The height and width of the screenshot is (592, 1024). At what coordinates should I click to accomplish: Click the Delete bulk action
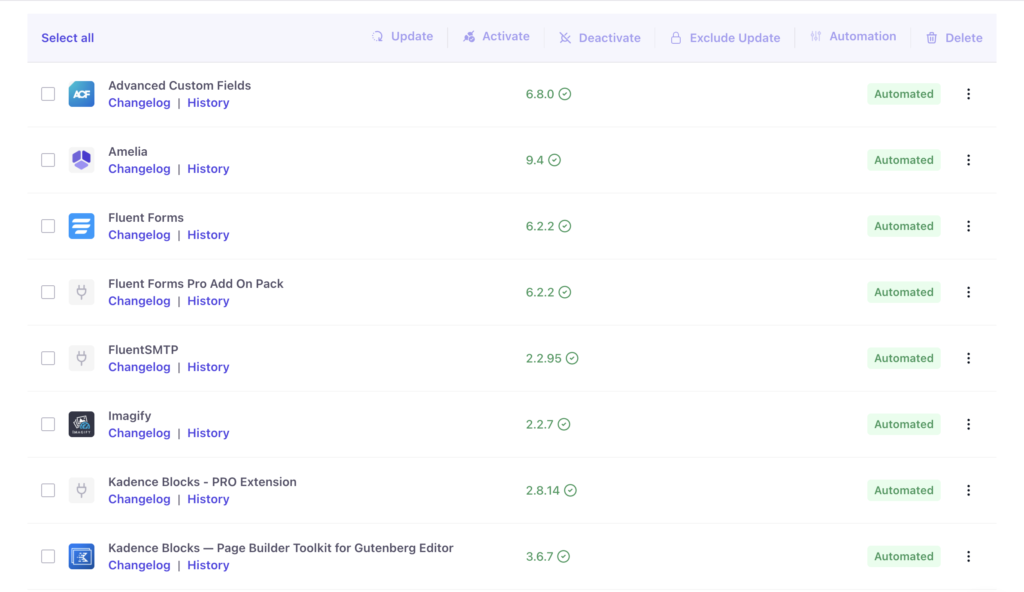pyautogui.click(x=954, y=38)
